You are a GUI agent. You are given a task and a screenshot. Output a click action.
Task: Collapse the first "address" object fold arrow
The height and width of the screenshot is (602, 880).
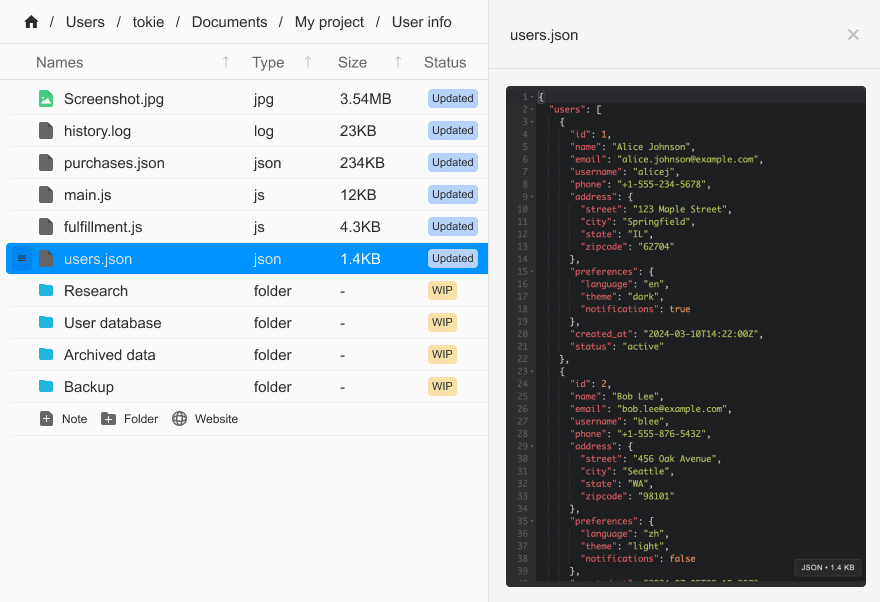point(533,197)
